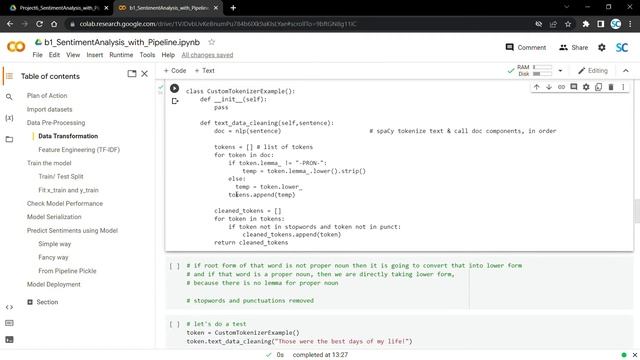Open the Tools menu
Image resolution: width=640 pixels, height=360 pixels.
tap(147, 55)
